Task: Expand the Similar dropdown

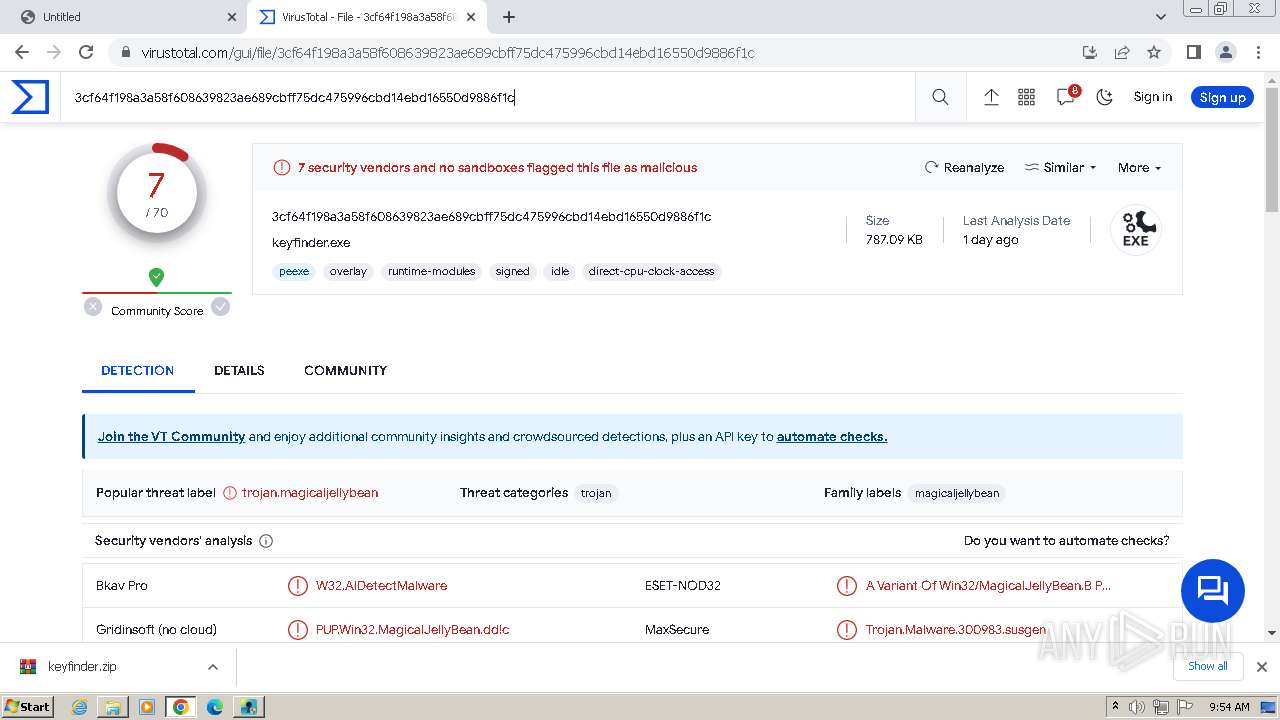Action: (1060, 167)
